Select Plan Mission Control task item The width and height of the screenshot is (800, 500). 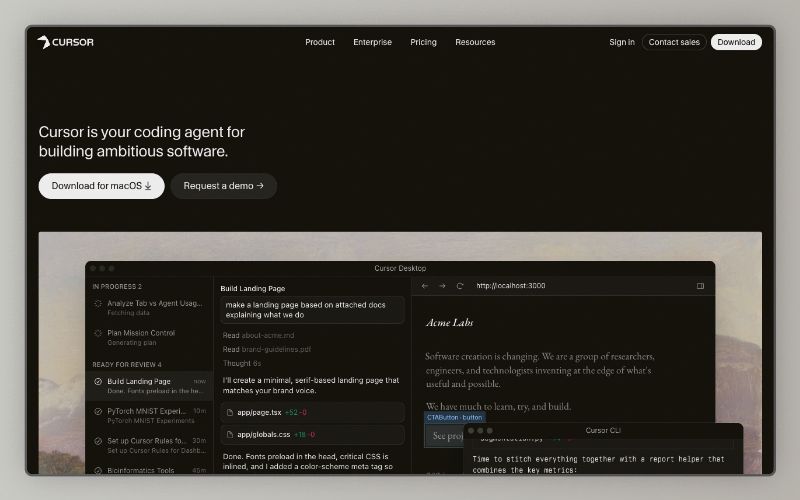pyautogui.click(x=149, y=337)
